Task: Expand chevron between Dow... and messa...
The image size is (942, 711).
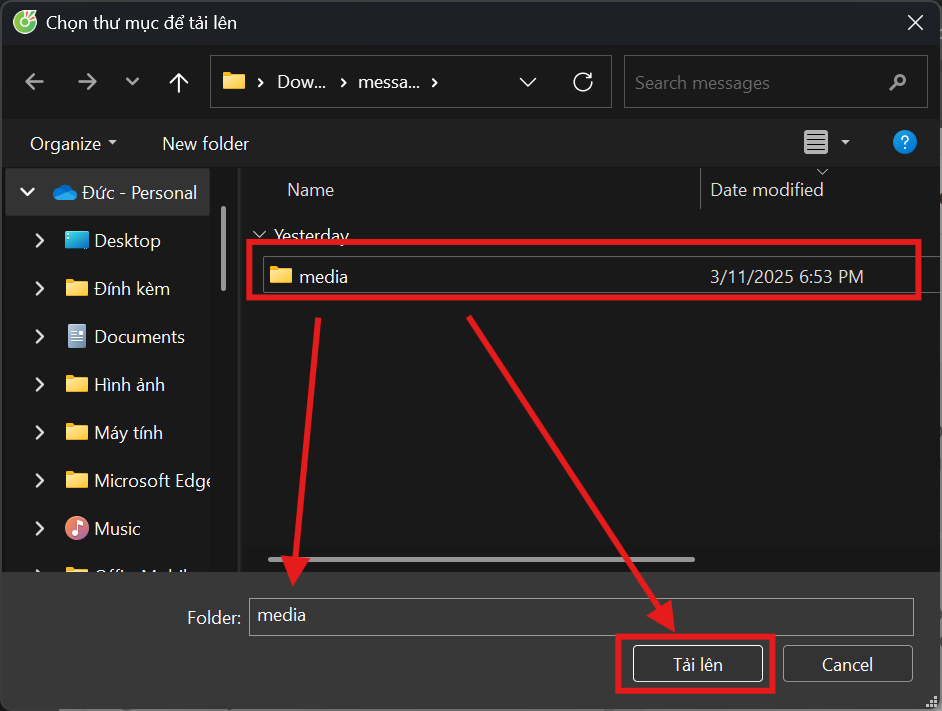Action: 343,82
